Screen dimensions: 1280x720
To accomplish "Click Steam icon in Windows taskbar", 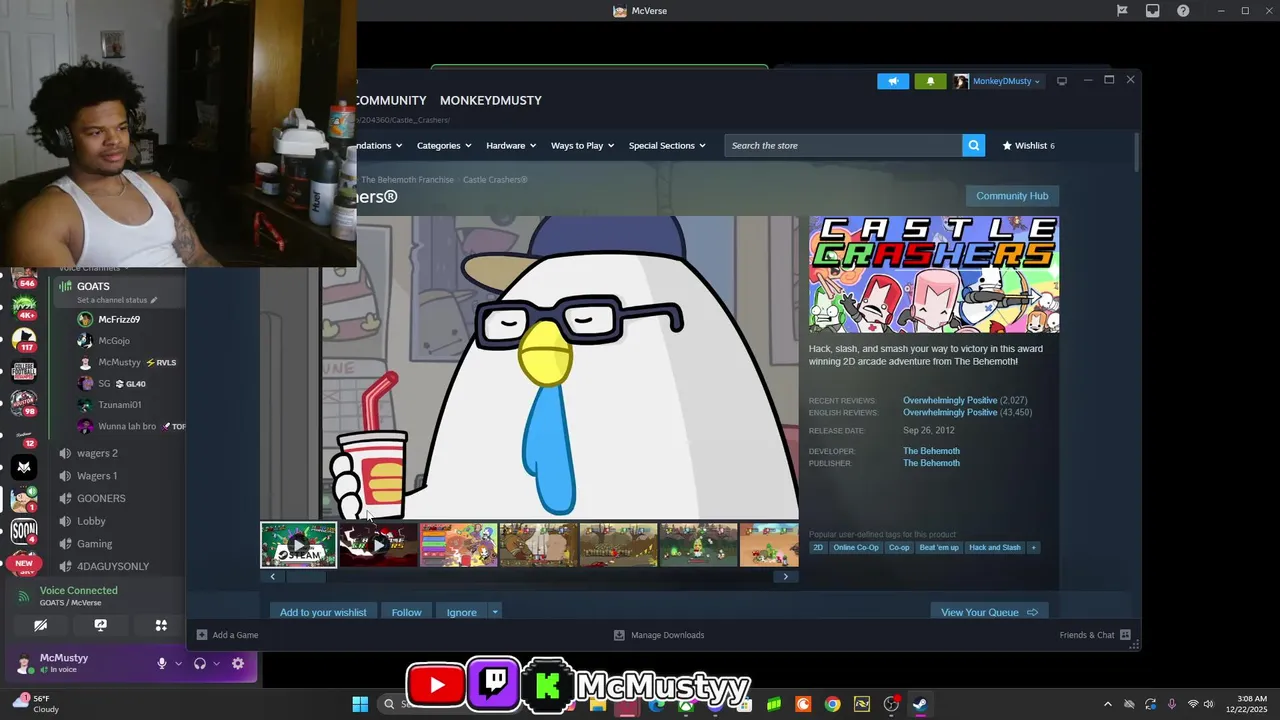I will pyautogui.click(x=919, y=704).
